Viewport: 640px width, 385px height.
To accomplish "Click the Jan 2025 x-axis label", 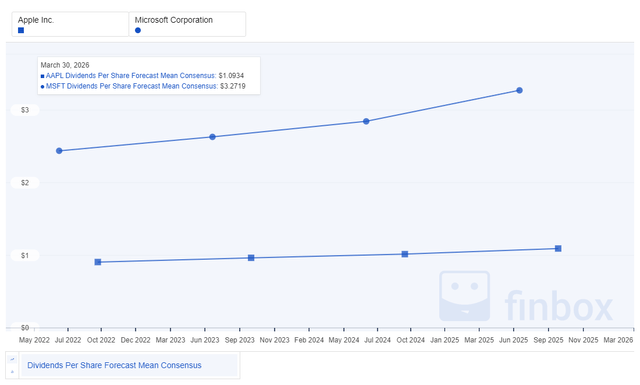I will point(444,340).
